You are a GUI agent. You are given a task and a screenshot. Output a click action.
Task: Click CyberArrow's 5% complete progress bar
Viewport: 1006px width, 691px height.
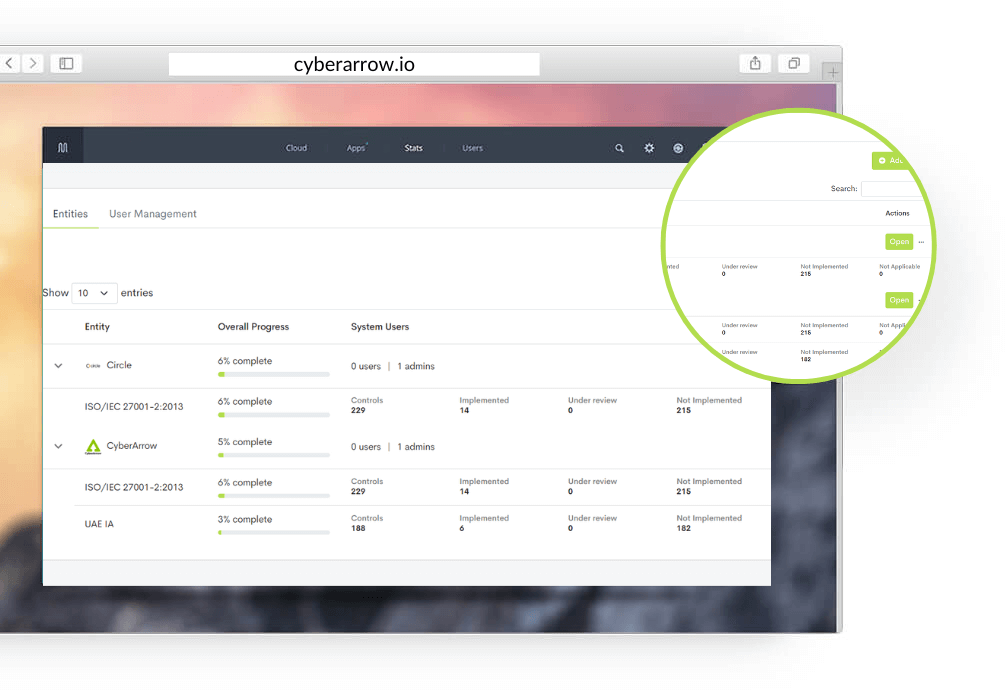(274, 455)
